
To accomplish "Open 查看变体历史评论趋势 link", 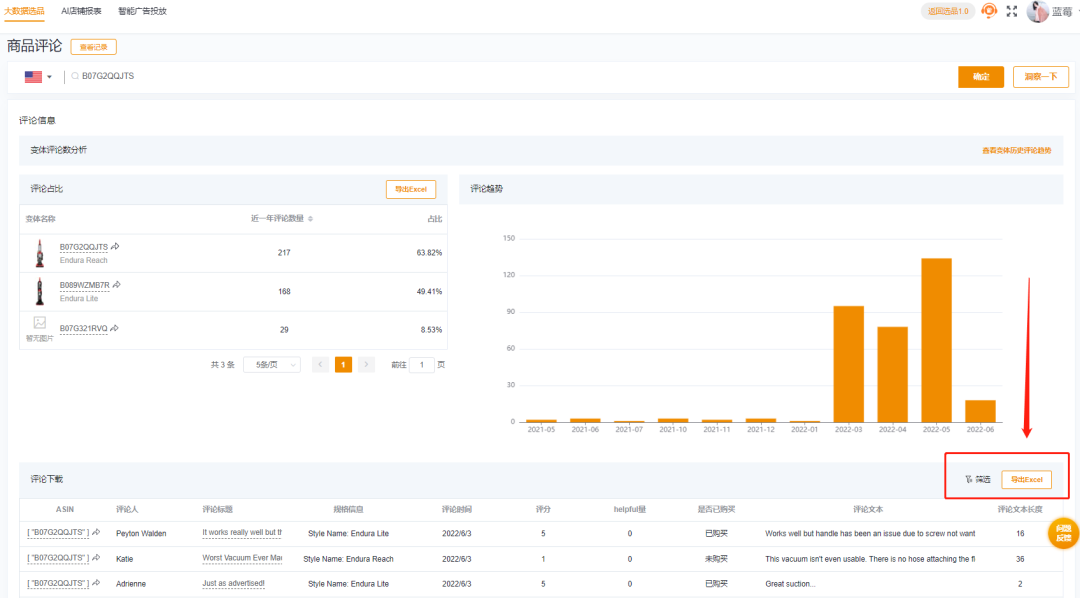I will click(1016, 150).
